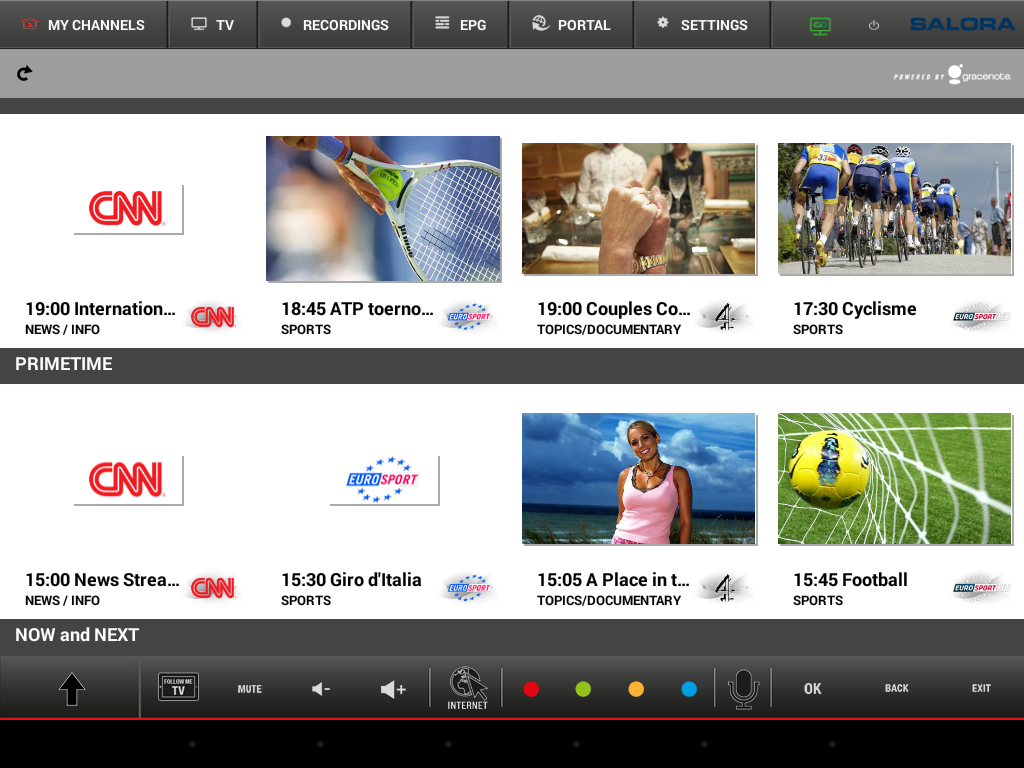The image size is (1024, 768).
Task: Open the couples dinner thumbnail
Action: 639,209
